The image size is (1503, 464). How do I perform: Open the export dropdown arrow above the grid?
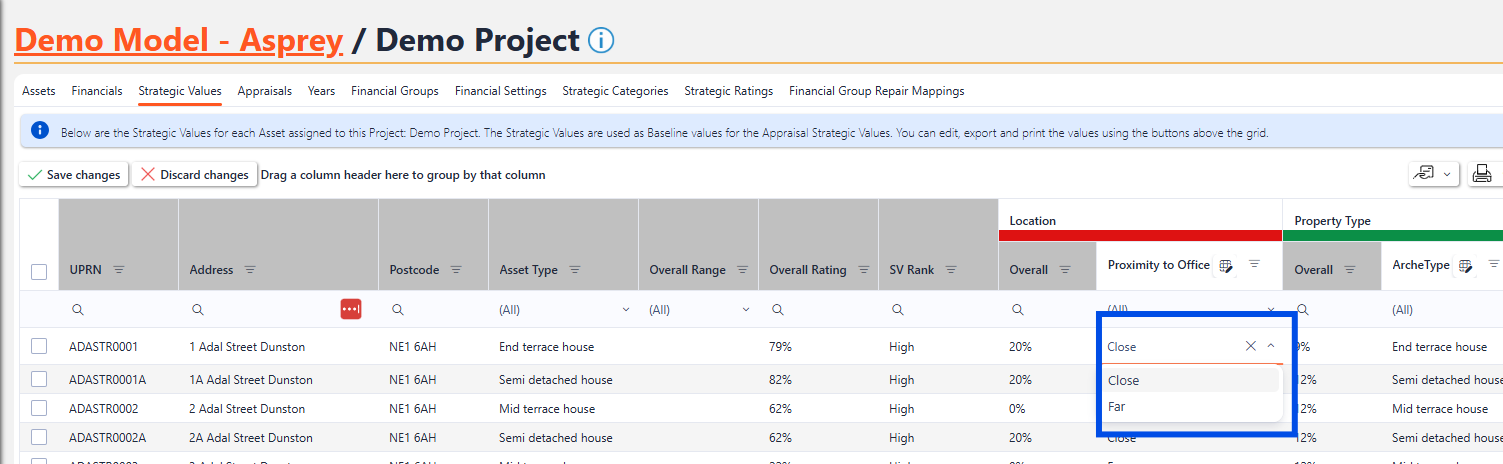tap(1447, 174)
